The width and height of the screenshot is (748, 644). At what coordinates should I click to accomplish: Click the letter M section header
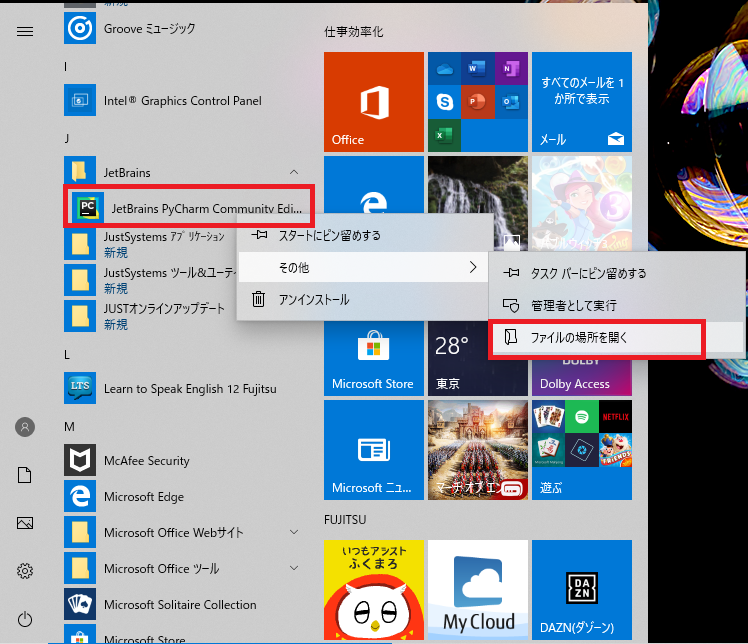tap(69, 426)
